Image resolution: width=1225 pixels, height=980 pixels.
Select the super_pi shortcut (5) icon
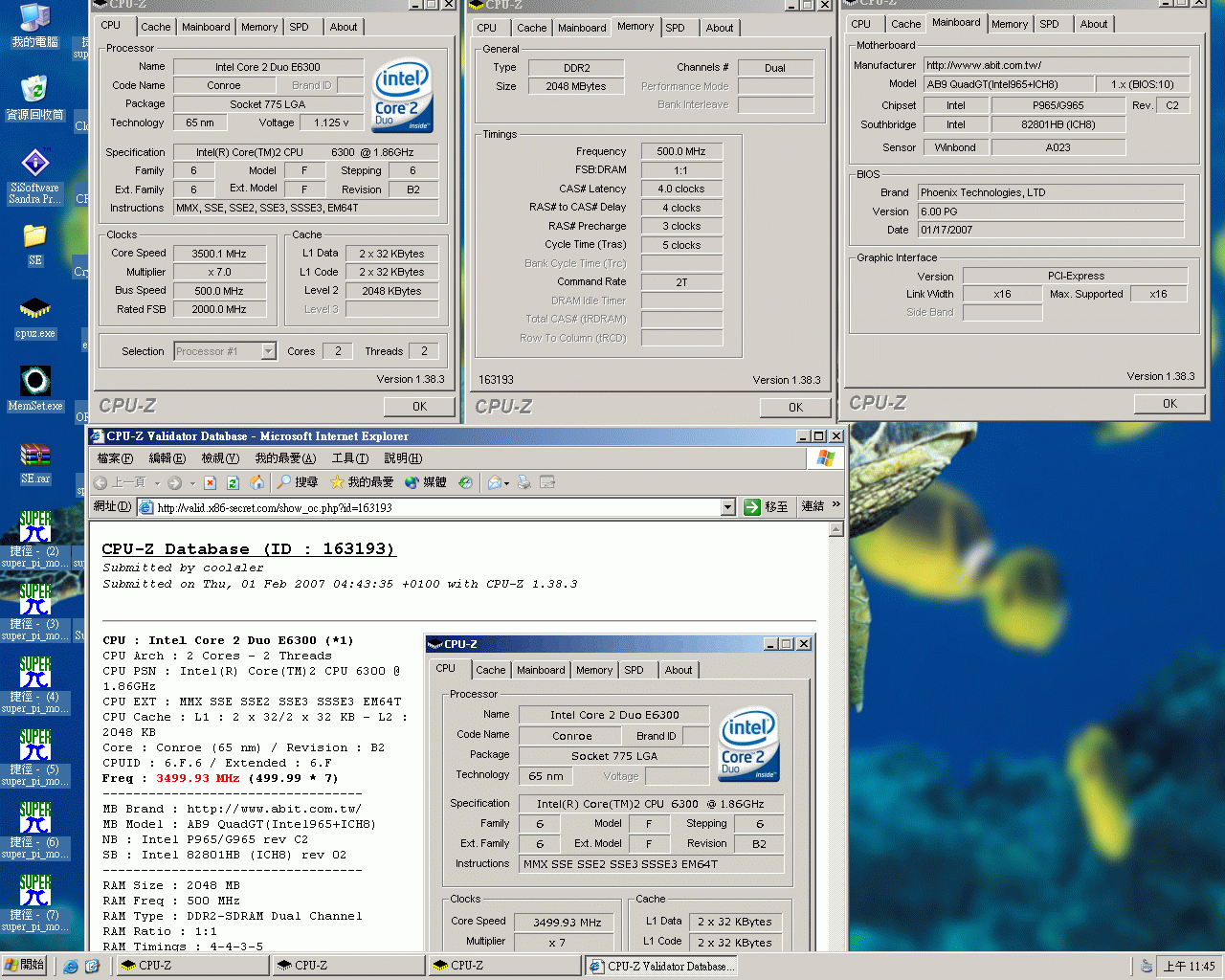(x=35, y=758)
